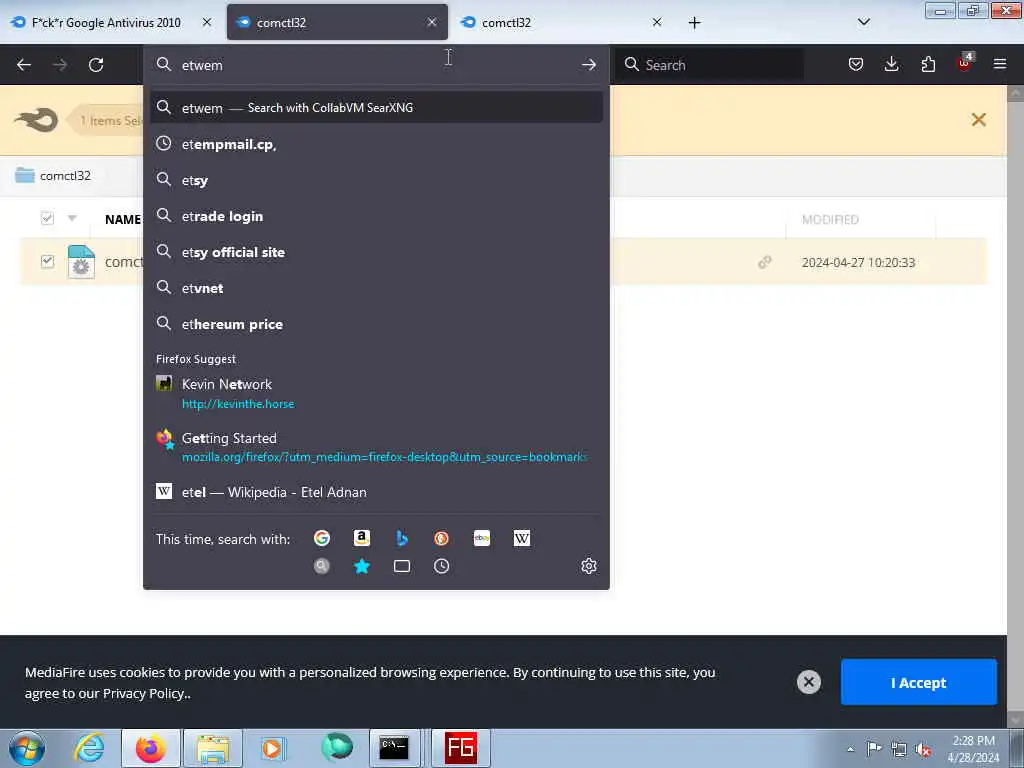The width and height of the screenshot is (1024, 768).
Task: Search bookmarks with the star icon
Action: (x=362, y=566)
